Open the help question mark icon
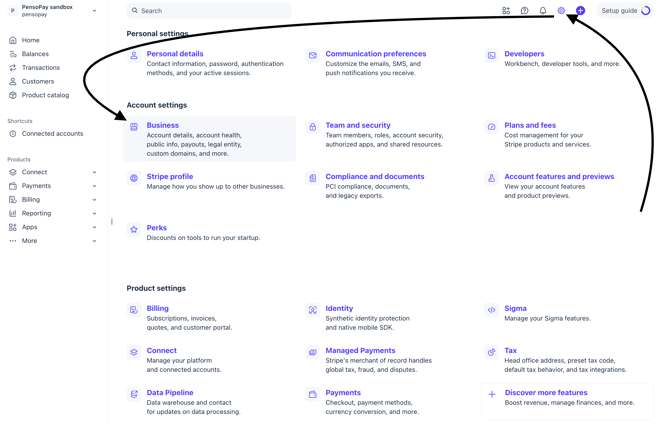Image resolution: width=670 pixels, height=424 pixels. (524, 11)
